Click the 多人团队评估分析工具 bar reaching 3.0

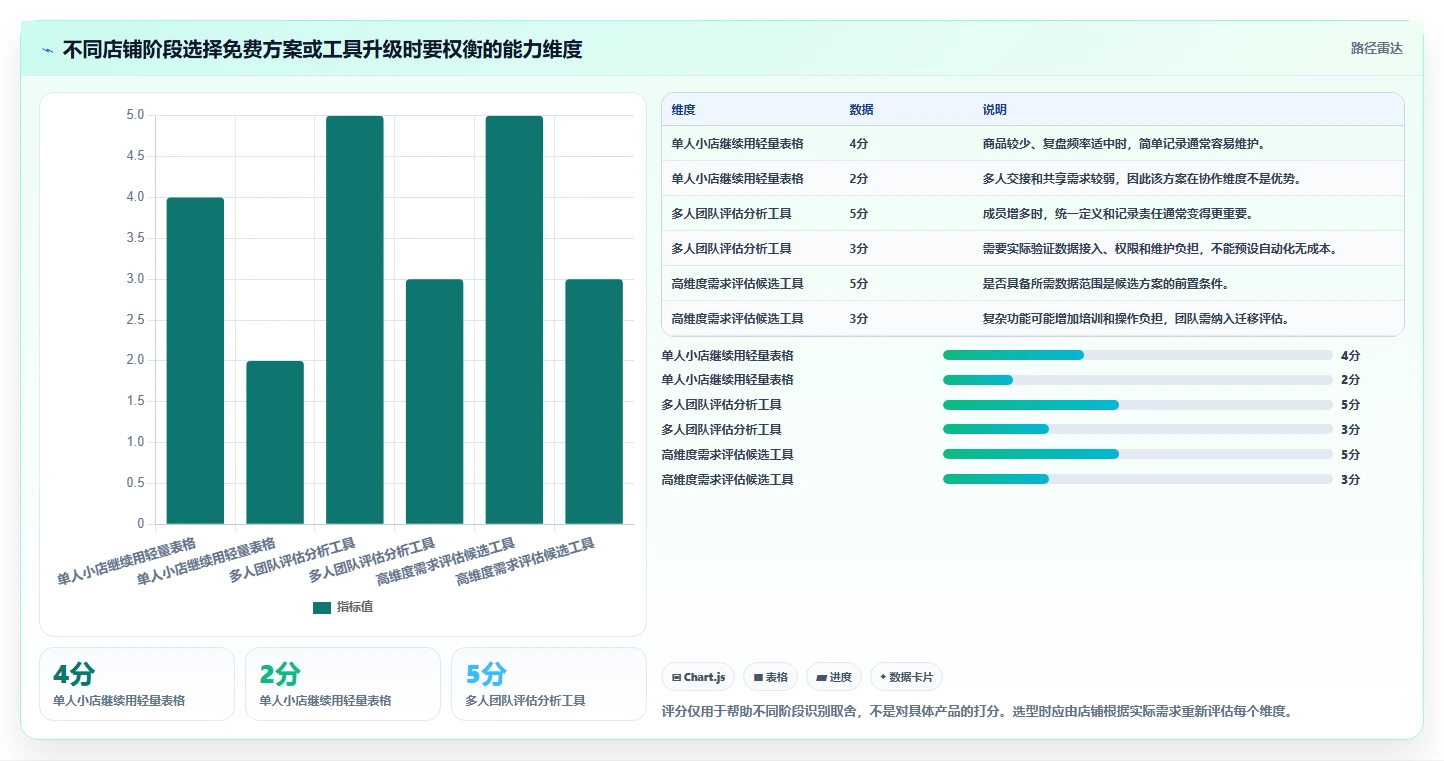(x=434, y=401)
